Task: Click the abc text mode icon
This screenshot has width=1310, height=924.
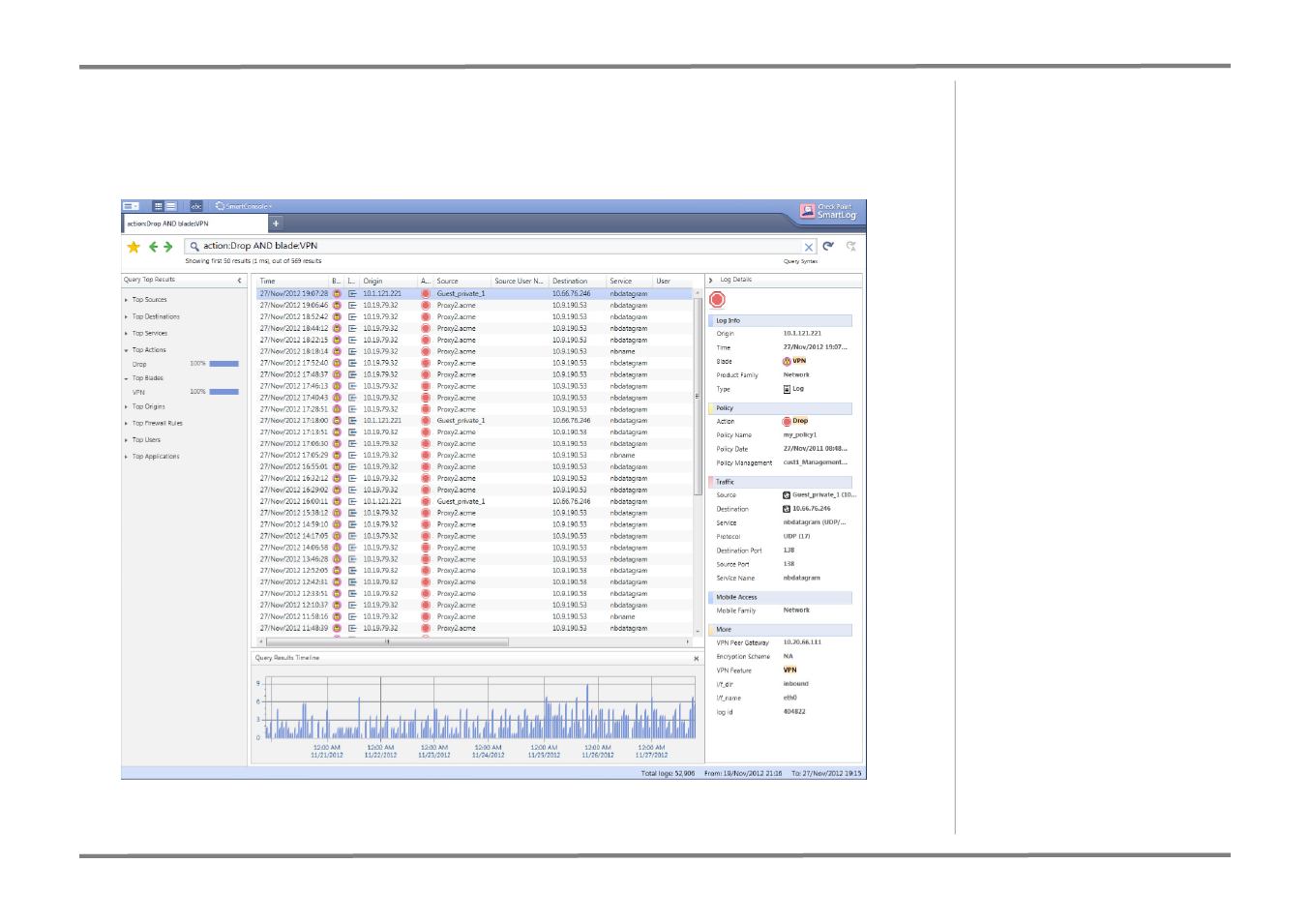Action: (195, 206)
